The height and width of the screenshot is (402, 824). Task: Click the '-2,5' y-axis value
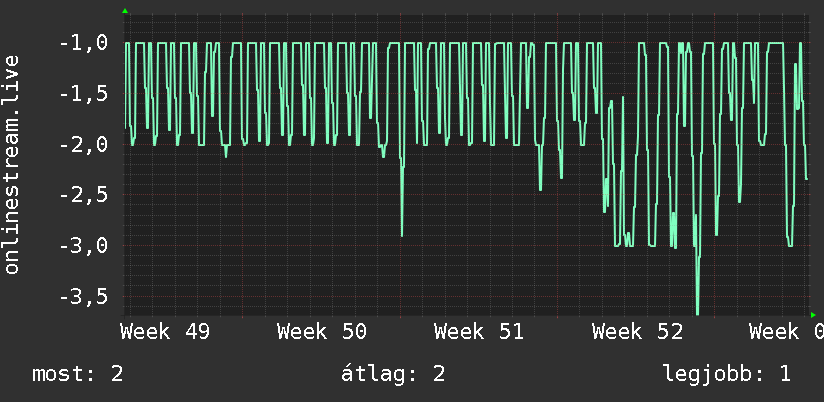pos(84,195)
